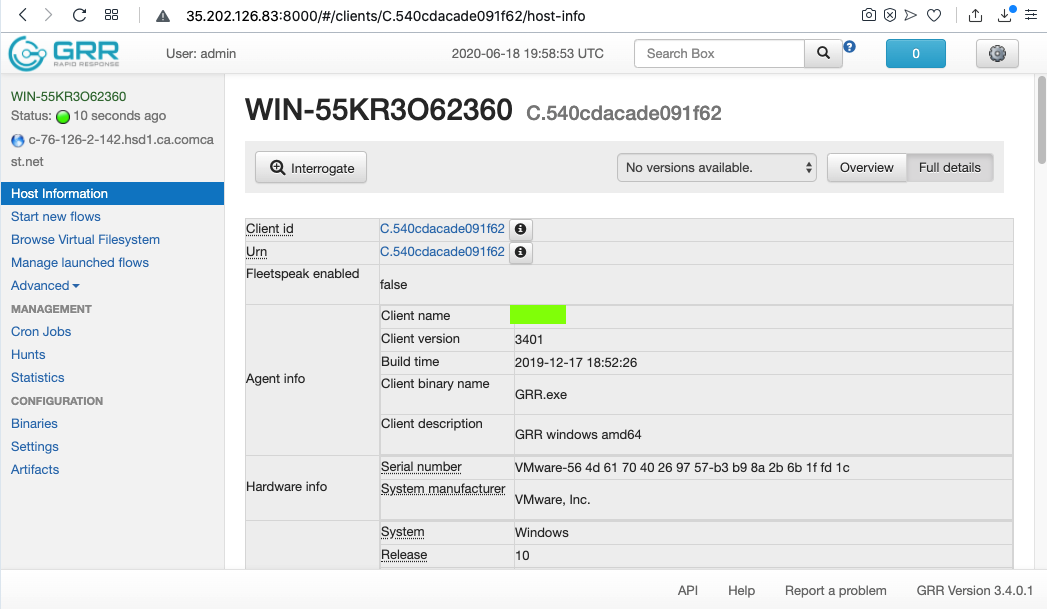The image size is (1047, 609).
Task: Open Browse Virtual Filesystem
Action: [x=85, y=240]
